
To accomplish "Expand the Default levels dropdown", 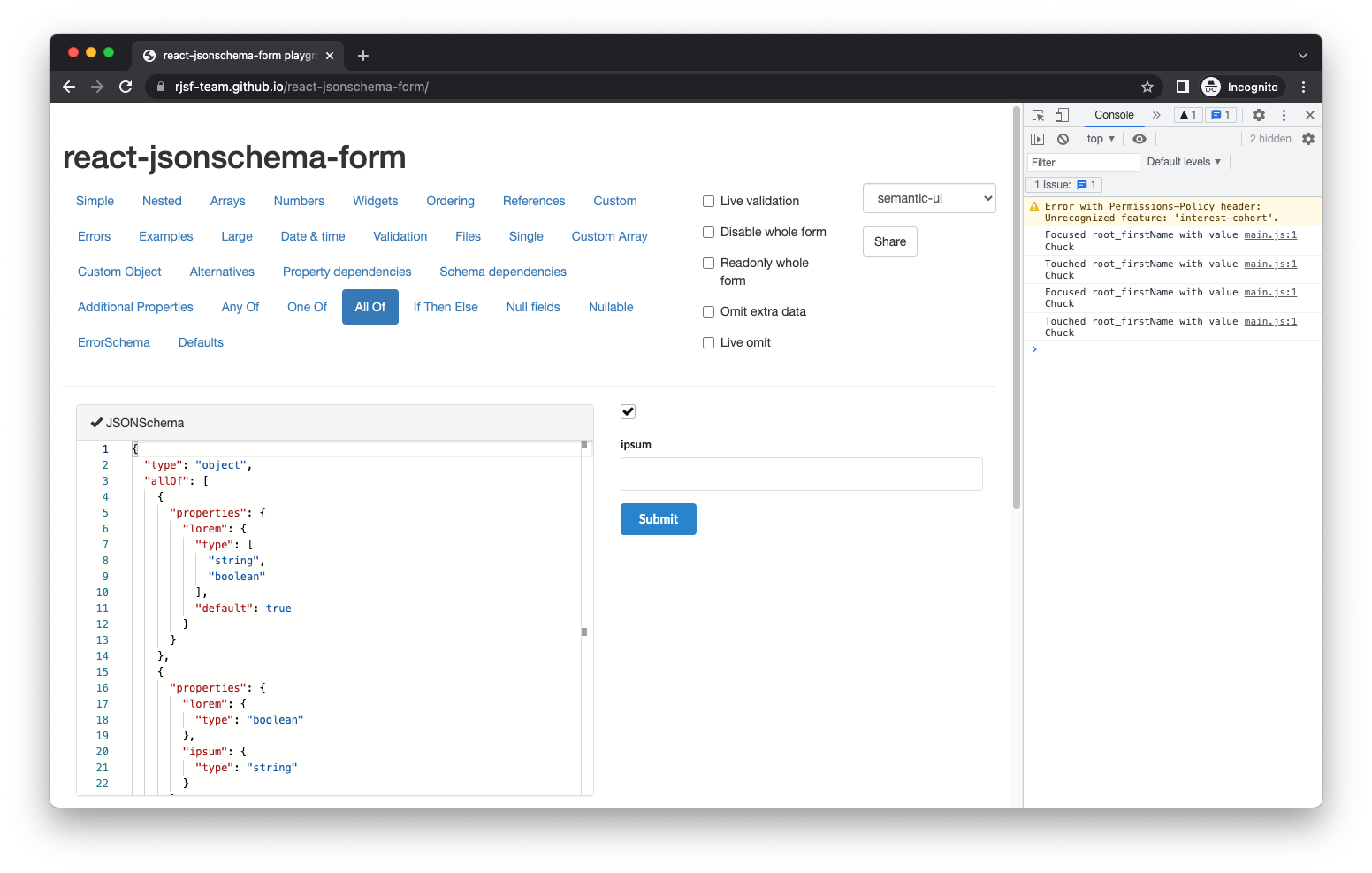I will pos(1183,161).
